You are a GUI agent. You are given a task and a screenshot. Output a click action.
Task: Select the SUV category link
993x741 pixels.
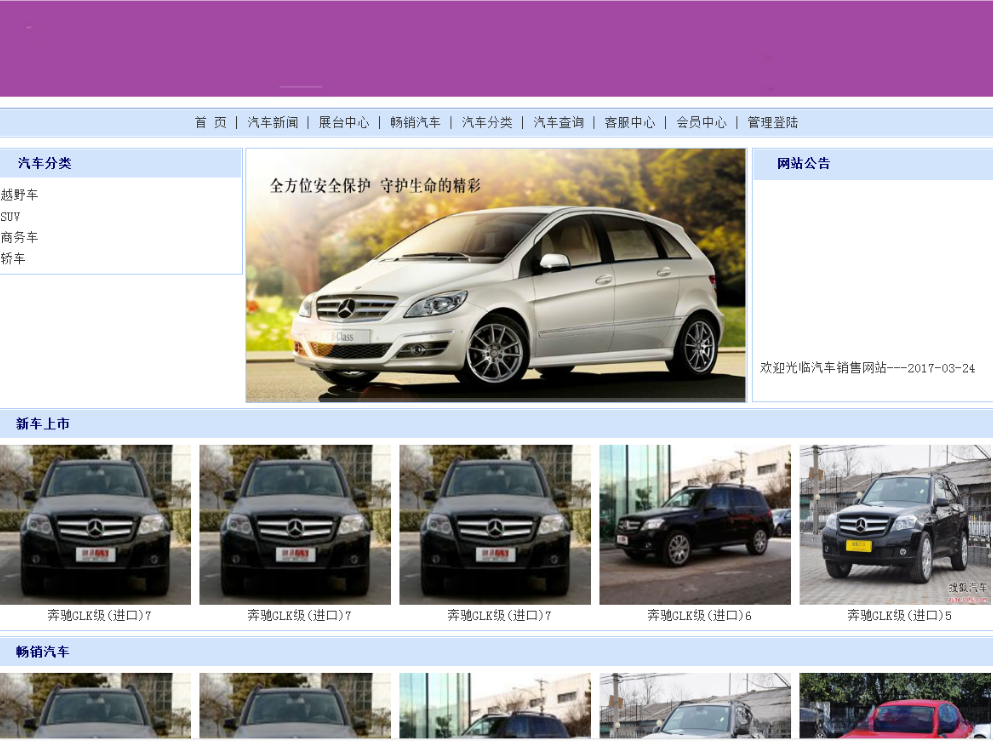pos(10,217)
